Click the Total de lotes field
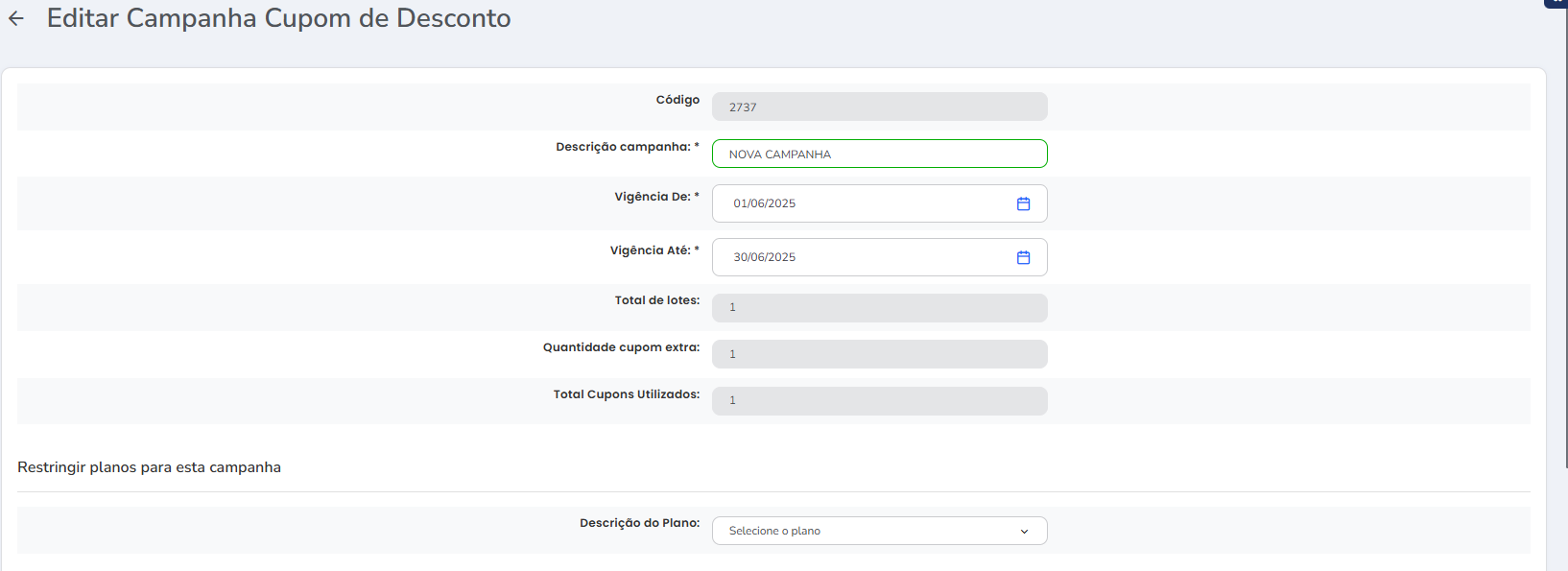1568x571 pixels. tap(879, 307)
